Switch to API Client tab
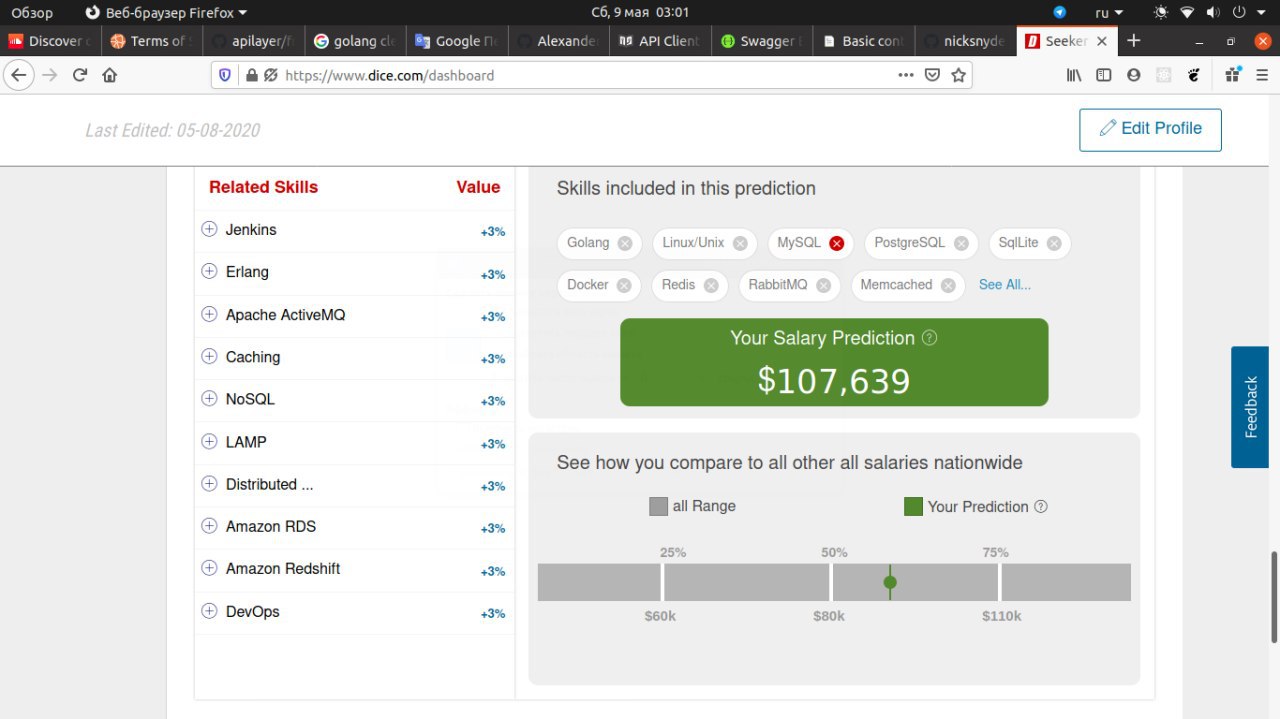This screenshot has height=719, width=1280. [x=660, y=41]
